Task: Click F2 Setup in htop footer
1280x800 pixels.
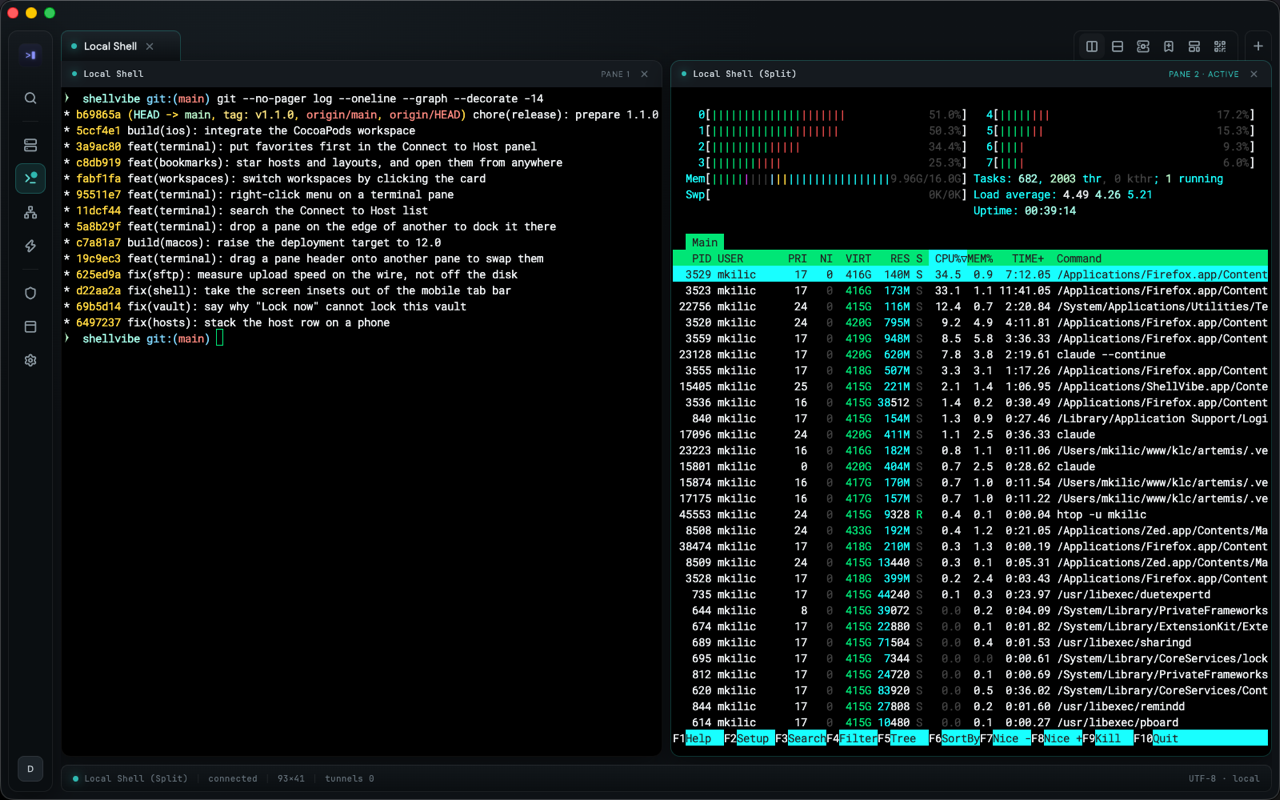Action: click(x=748, y=738)
